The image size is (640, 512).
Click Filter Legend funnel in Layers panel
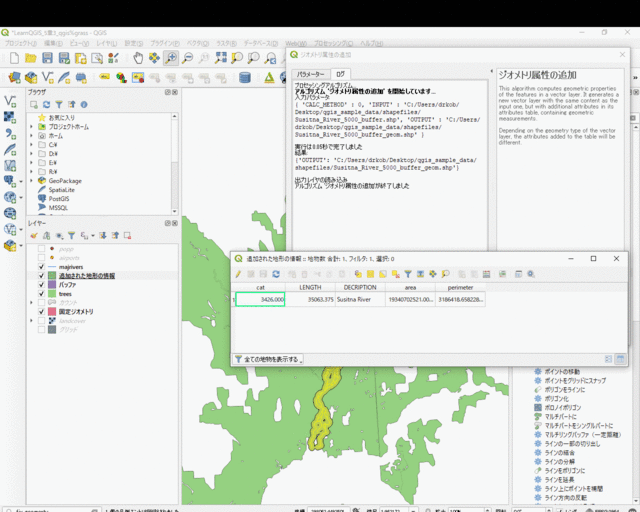[71, 236]
